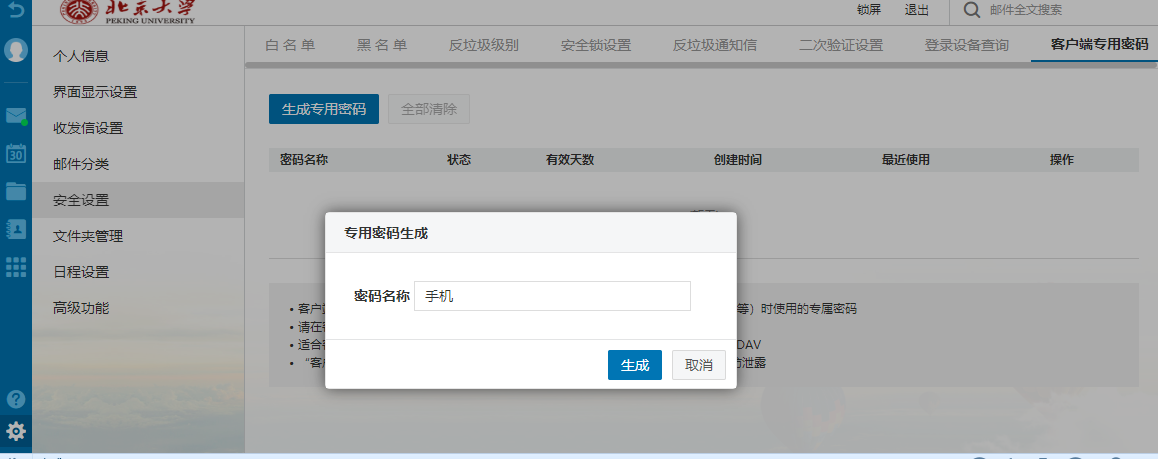Viewport: 1158px width, 459px height.
Task: Click 取消 to cancel the dialog
Action: click(699, 365)
